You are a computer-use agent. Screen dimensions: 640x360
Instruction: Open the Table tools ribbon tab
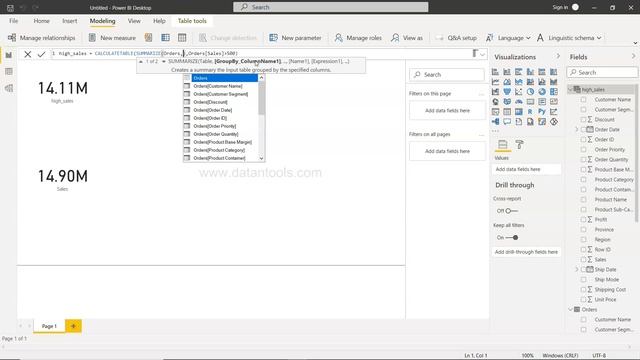[x=192, y=21]
